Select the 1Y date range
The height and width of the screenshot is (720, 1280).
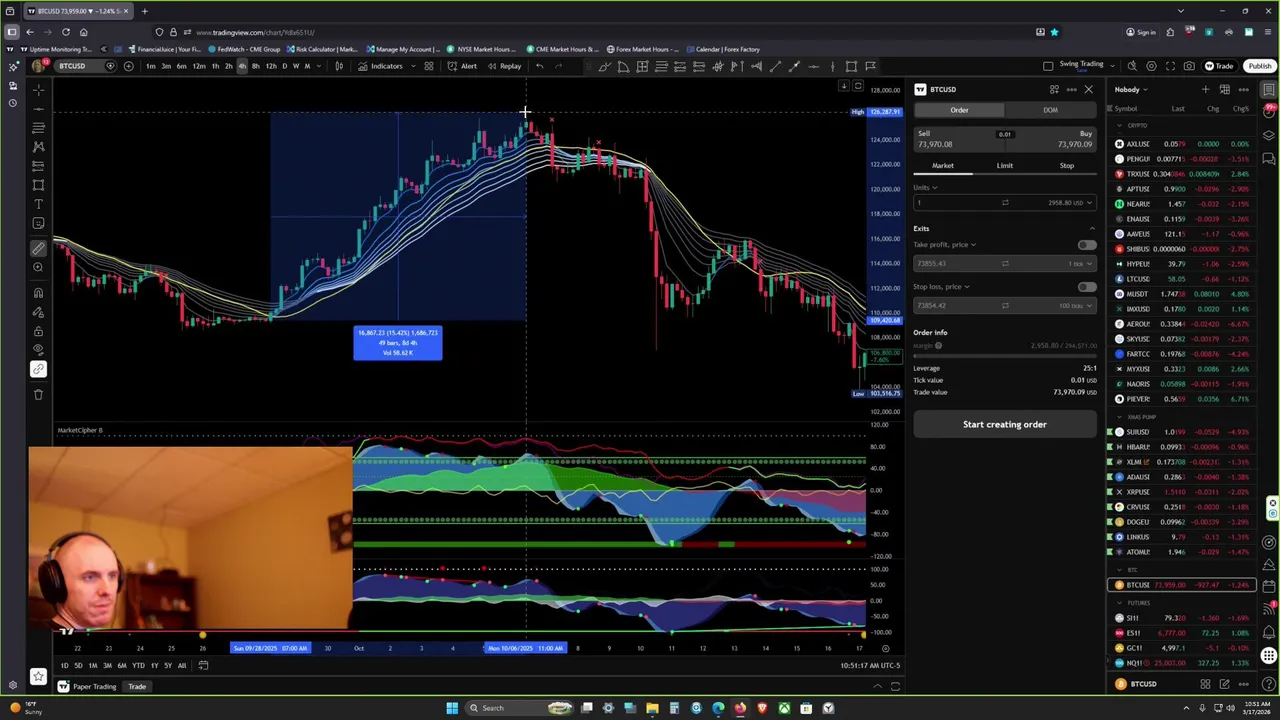pyautogui.click(x=153, y=666)
